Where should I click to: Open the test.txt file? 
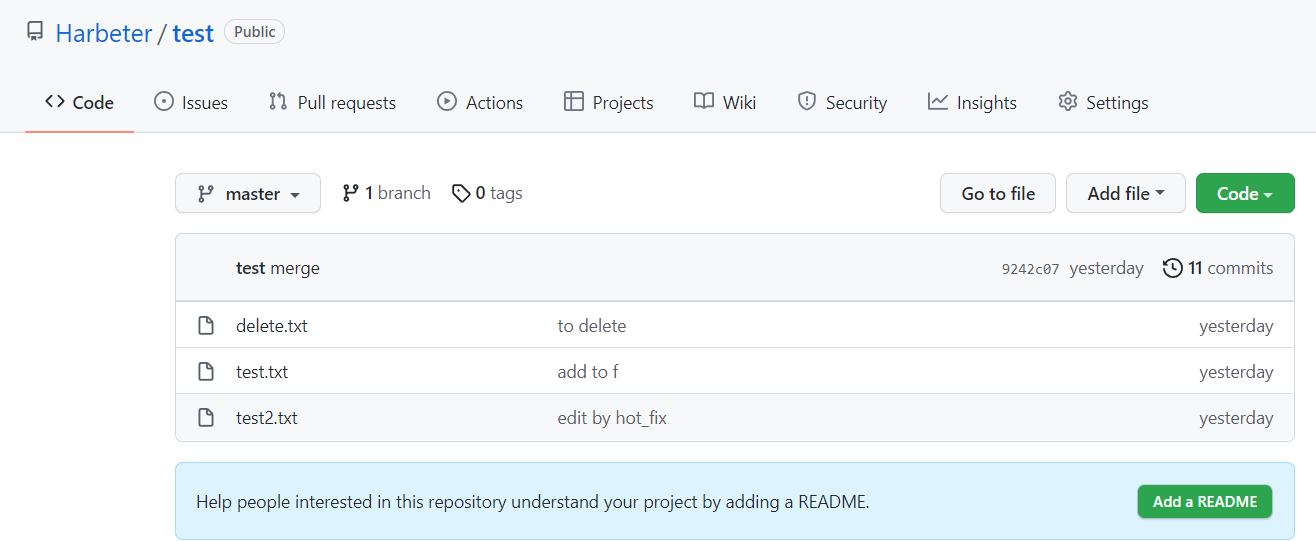click(262, 372)
